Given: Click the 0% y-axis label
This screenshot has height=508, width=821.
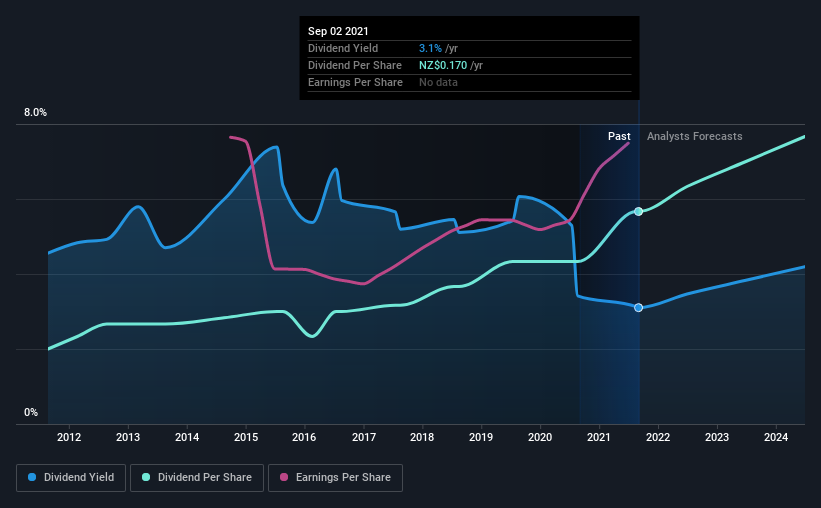Looking at the screenshot, I should click(x=31, y=413).
